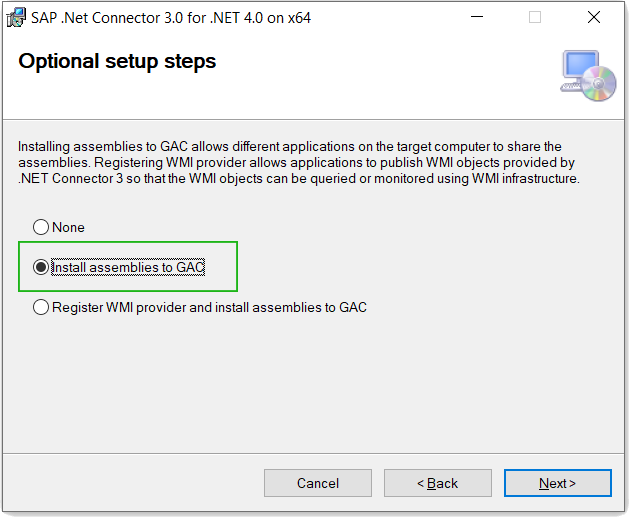Click the 'Install assemblies to GAC' label text
This screenshot has height=517, width=629.
[128, 268]
